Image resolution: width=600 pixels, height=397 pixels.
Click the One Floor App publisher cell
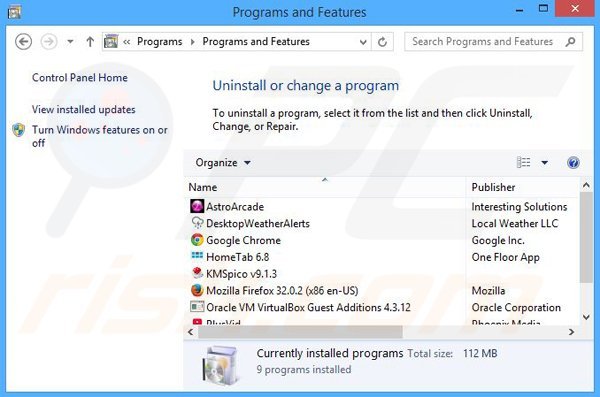pyautogui.click(x=505, y=257)
